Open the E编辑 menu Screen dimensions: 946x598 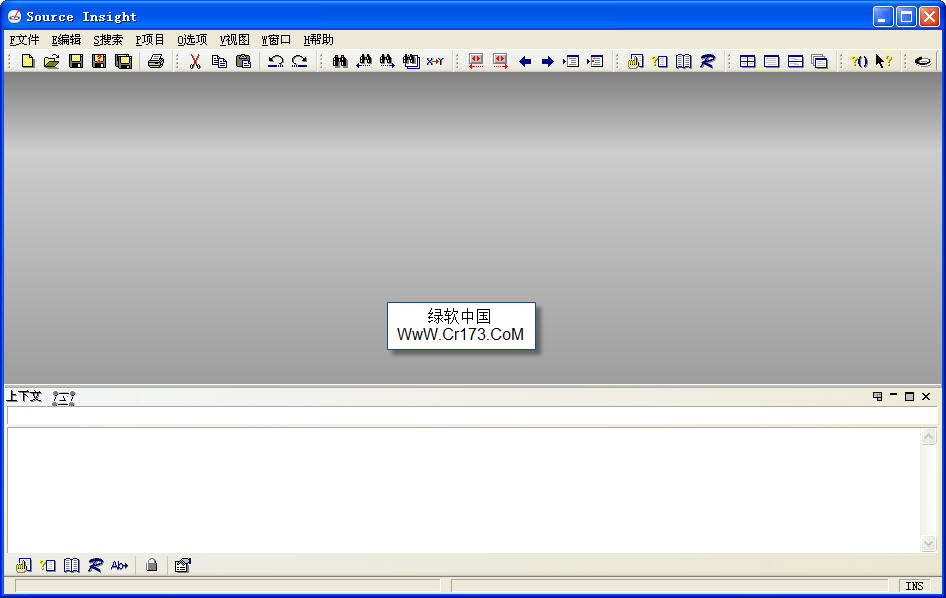tap(66, 40)
